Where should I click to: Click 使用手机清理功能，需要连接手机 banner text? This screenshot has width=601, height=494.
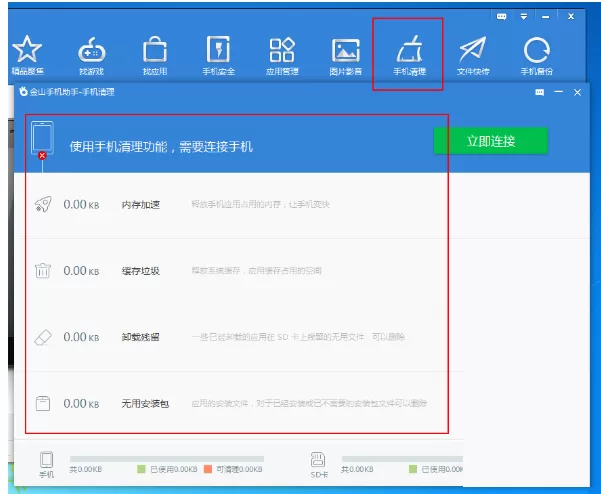coord(161,146)
